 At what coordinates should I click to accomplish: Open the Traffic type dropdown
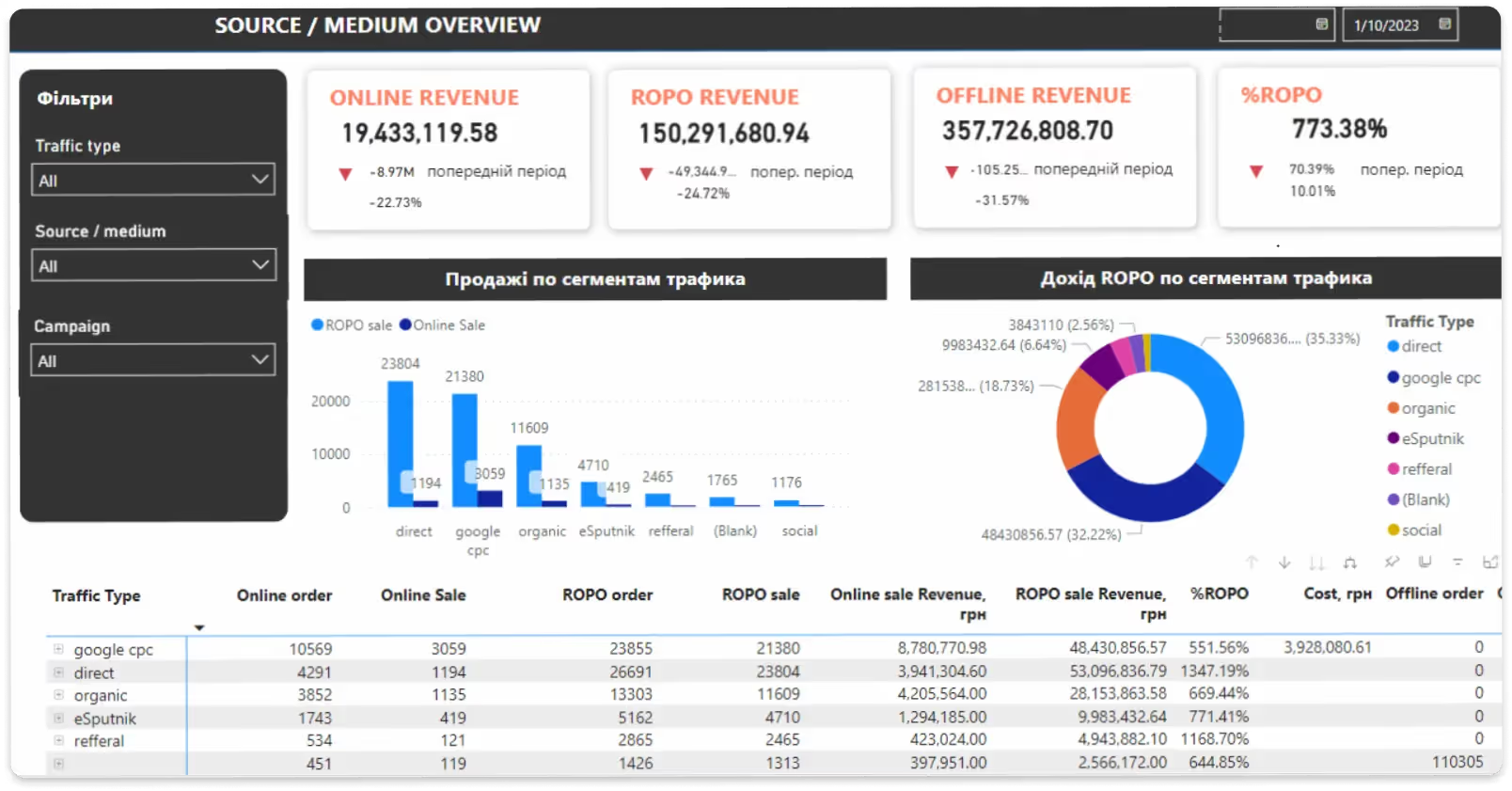pos(153,180)
